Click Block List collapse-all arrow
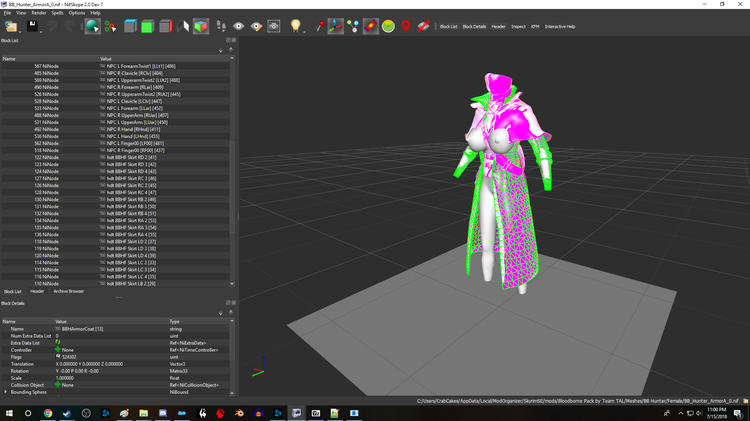The width and height of the screenshot is (750, 421). point(231,49)
